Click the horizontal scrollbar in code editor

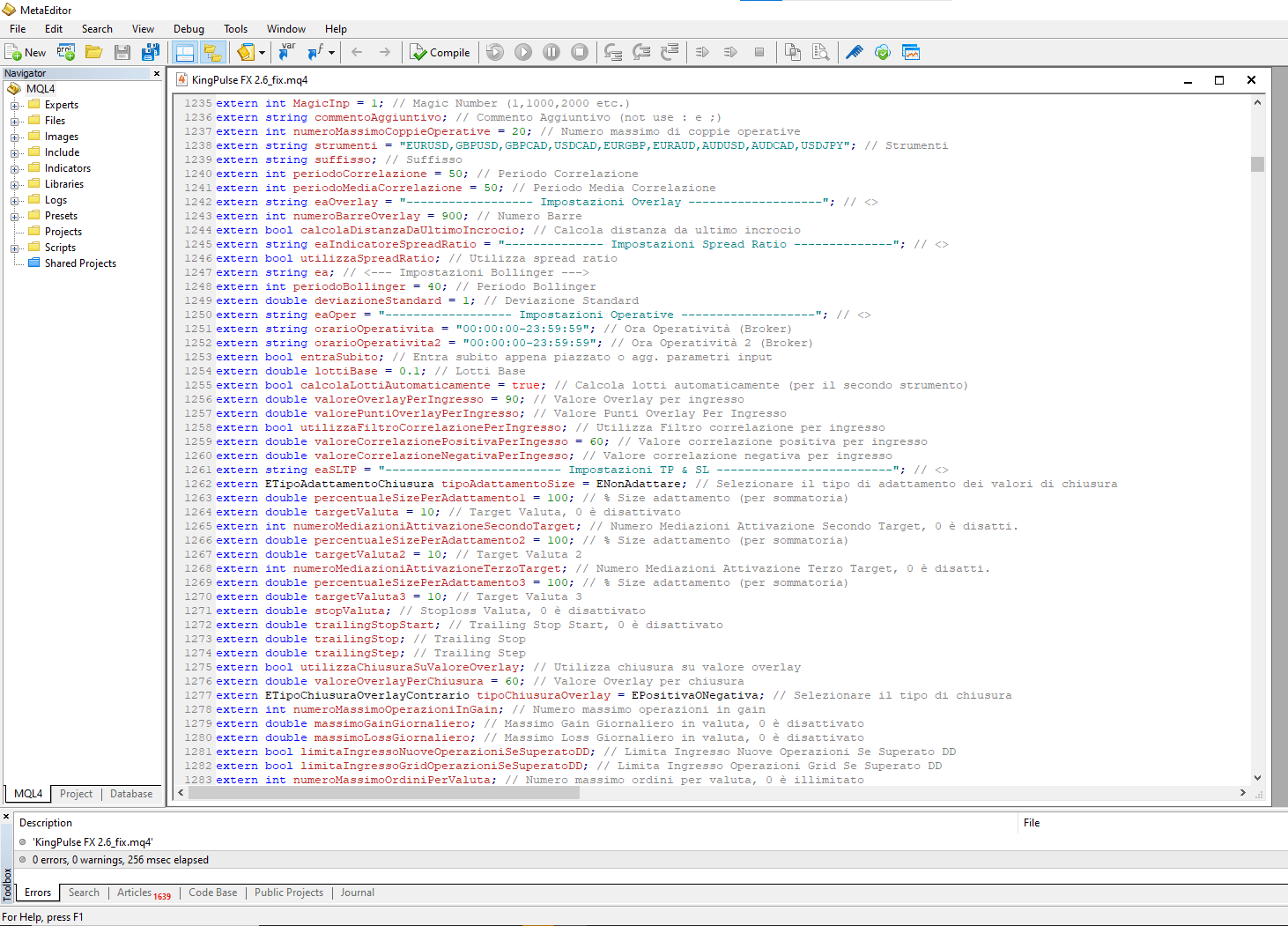tap(384, 793)
